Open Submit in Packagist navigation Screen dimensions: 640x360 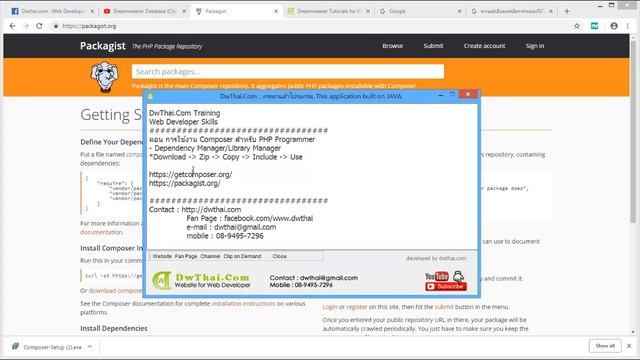point(433,46)
